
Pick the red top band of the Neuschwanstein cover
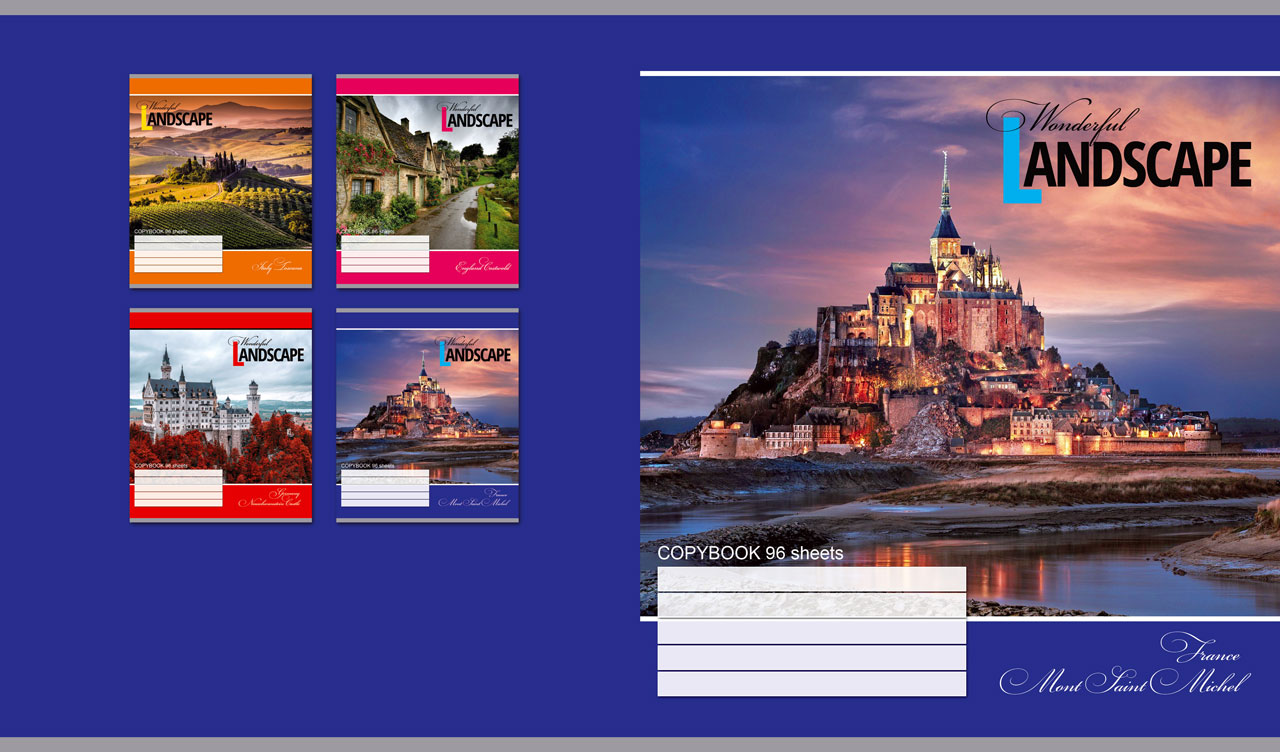tap(220, 320)
